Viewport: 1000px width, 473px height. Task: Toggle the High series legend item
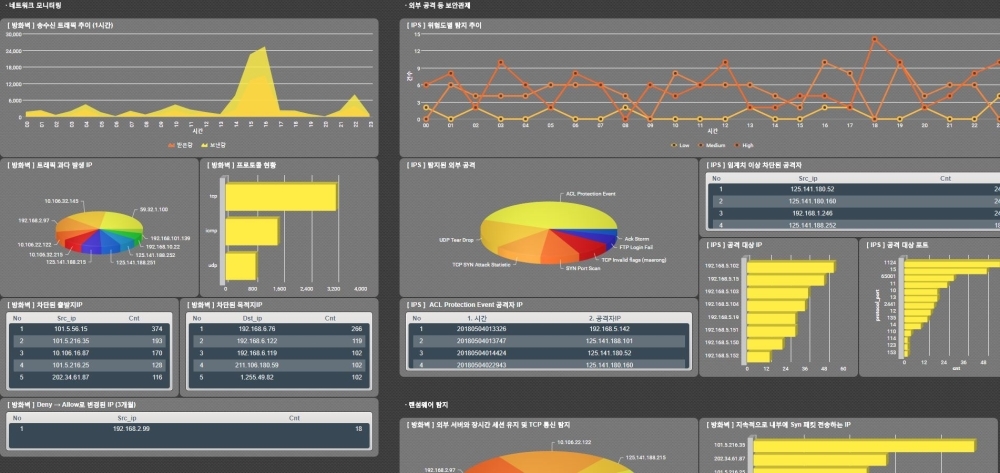744,145
